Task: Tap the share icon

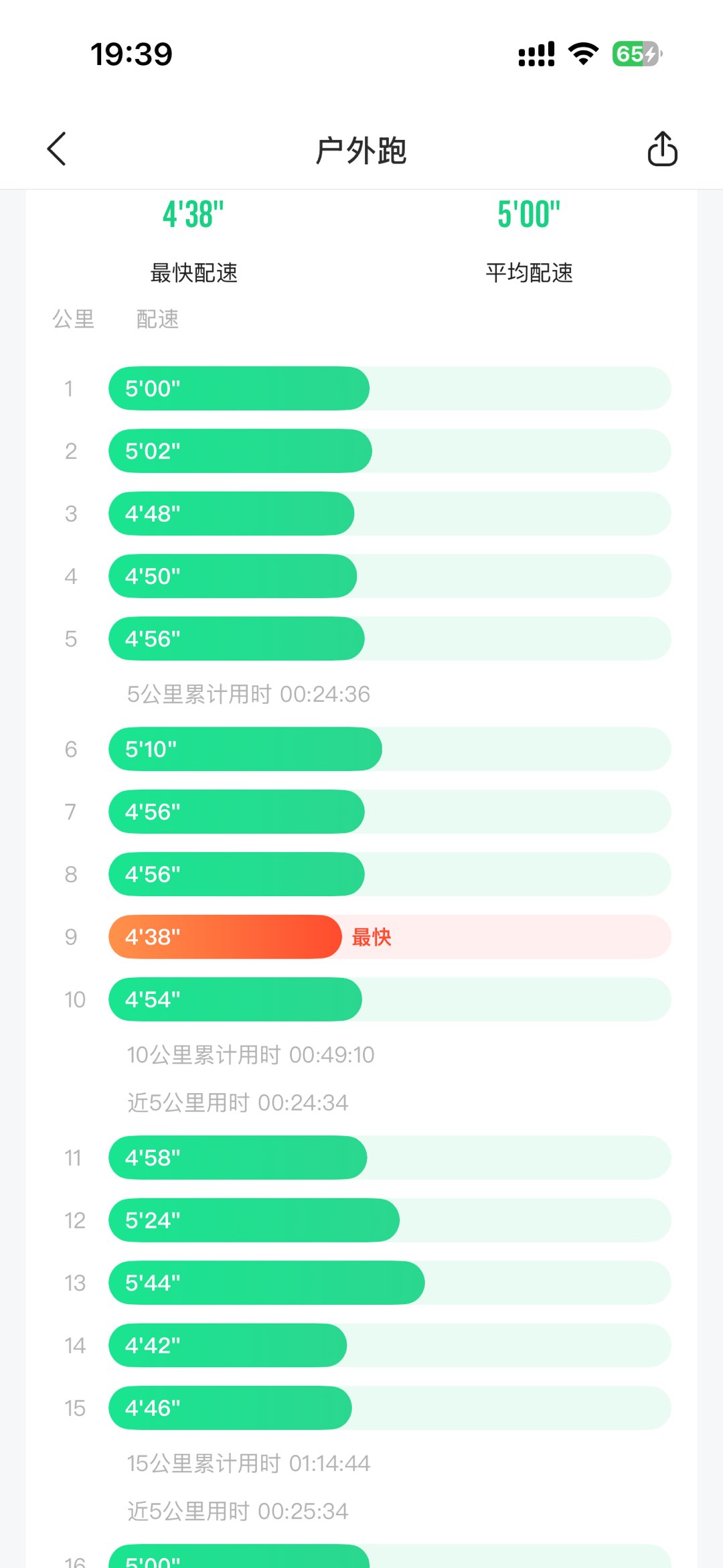Action: (x=662, y=149)
